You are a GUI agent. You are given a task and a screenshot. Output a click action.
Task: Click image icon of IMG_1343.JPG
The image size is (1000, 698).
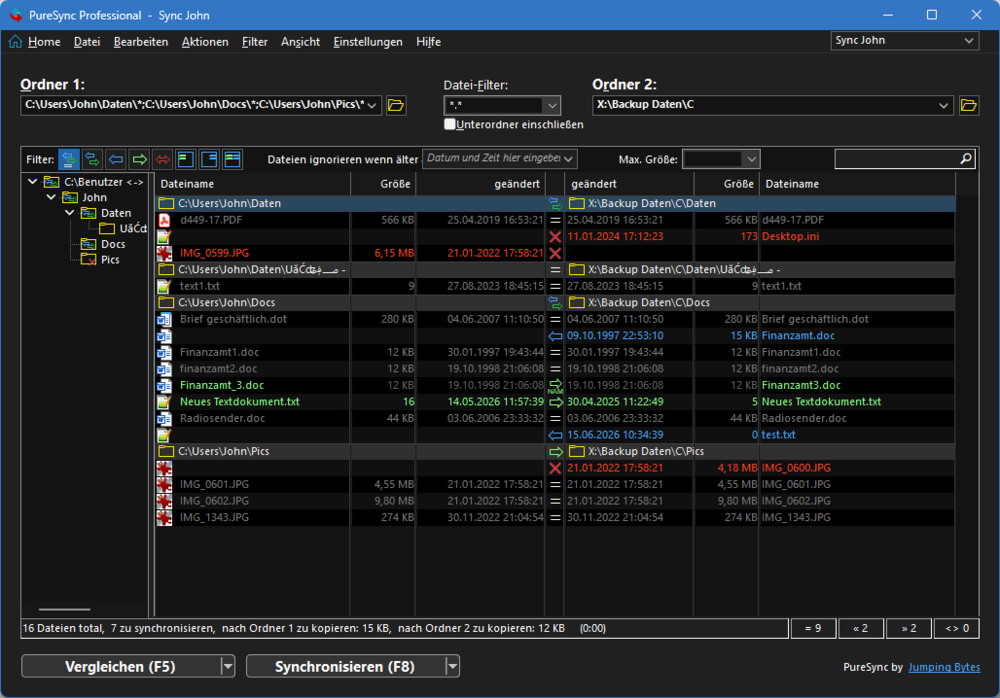click(165, 517)
